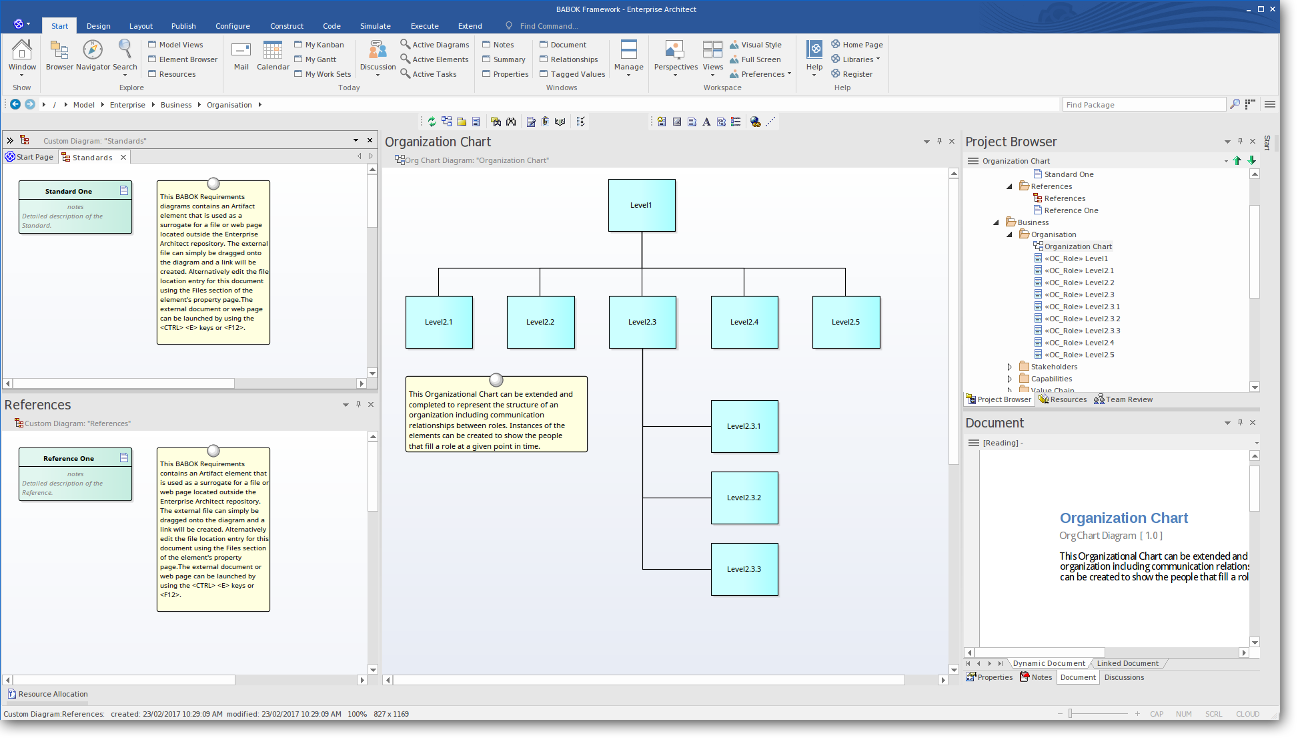The image size is (1310, 750).
Task: Open the Project Browser hamburger menu
Action: coord(972,161)
